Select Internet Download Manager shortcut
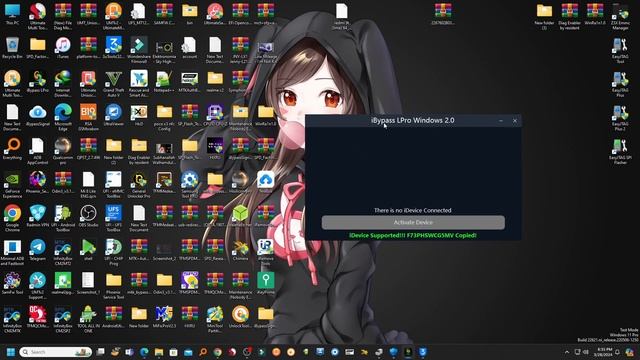640x360 pixels. tap(63, 84)
